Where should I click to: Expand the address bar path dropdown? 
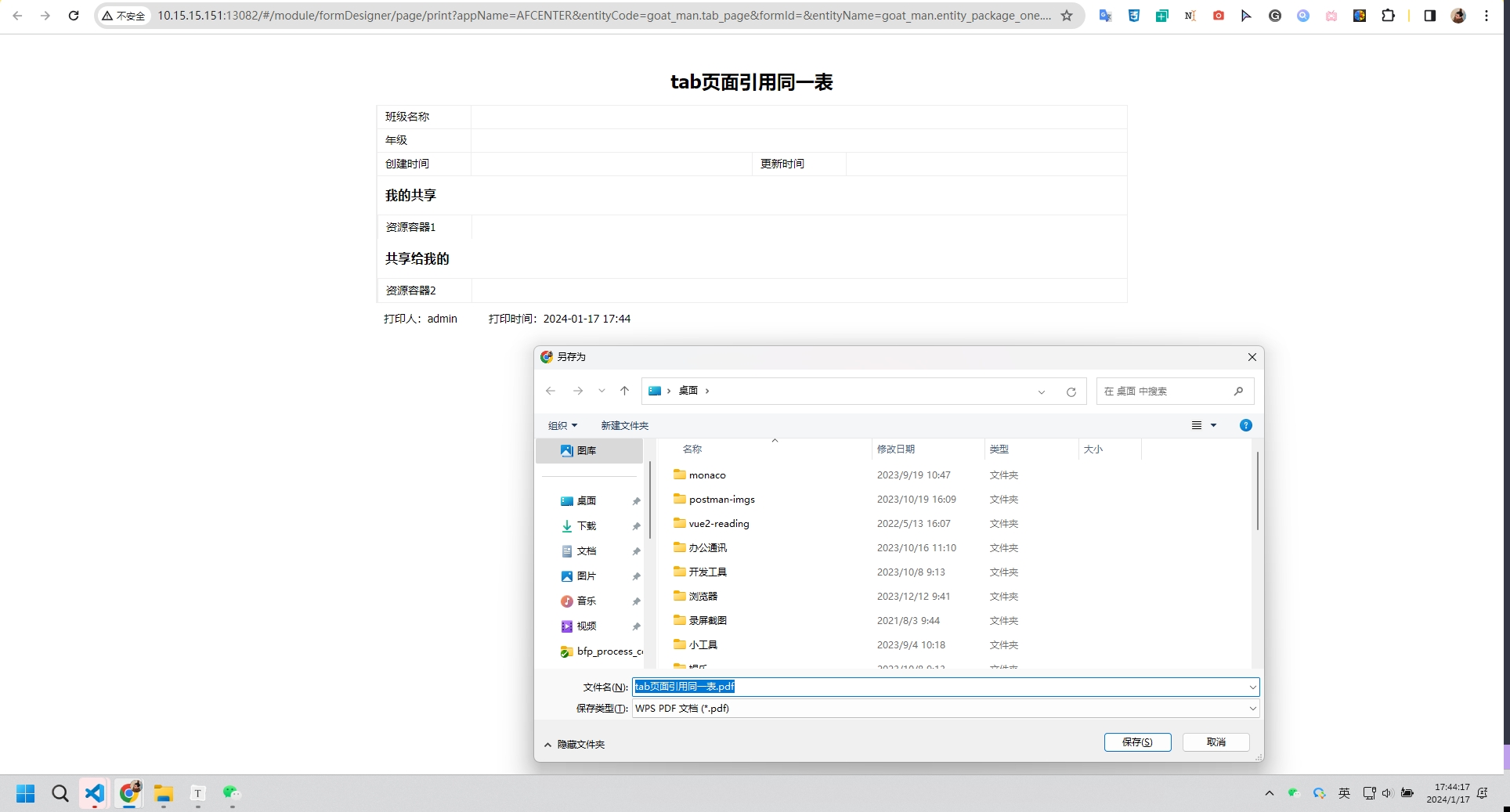(1041, 392)
